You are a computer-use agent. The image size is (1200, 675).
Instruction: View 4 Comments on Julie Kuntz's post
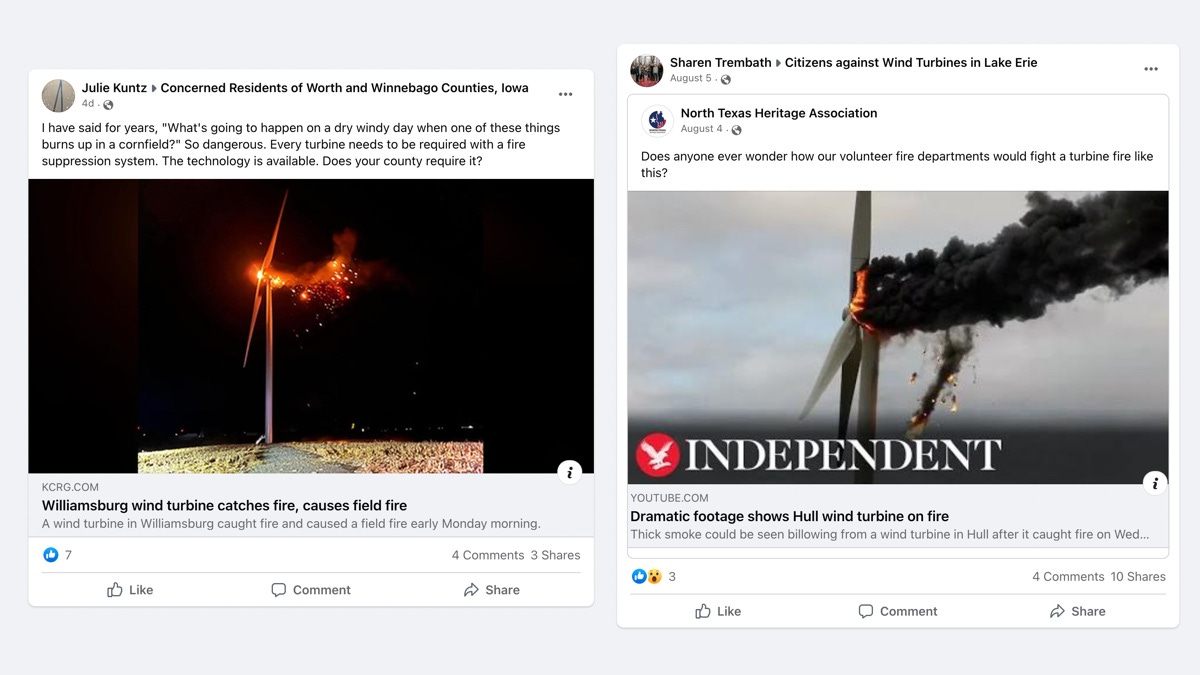(x=488, y=555)
